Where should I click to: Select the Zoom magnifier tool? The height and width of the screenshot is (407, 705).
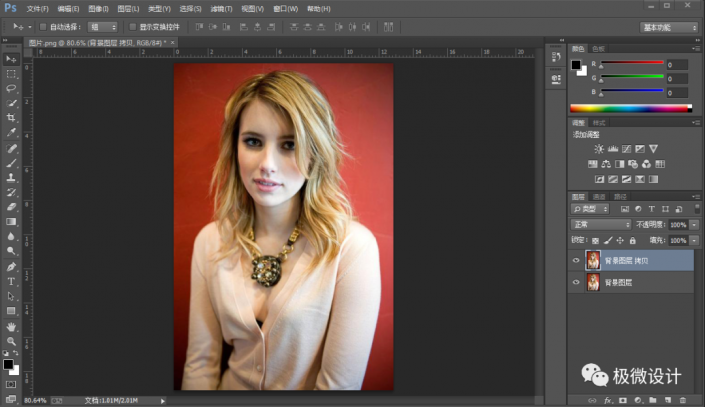[x=11, y=340]
